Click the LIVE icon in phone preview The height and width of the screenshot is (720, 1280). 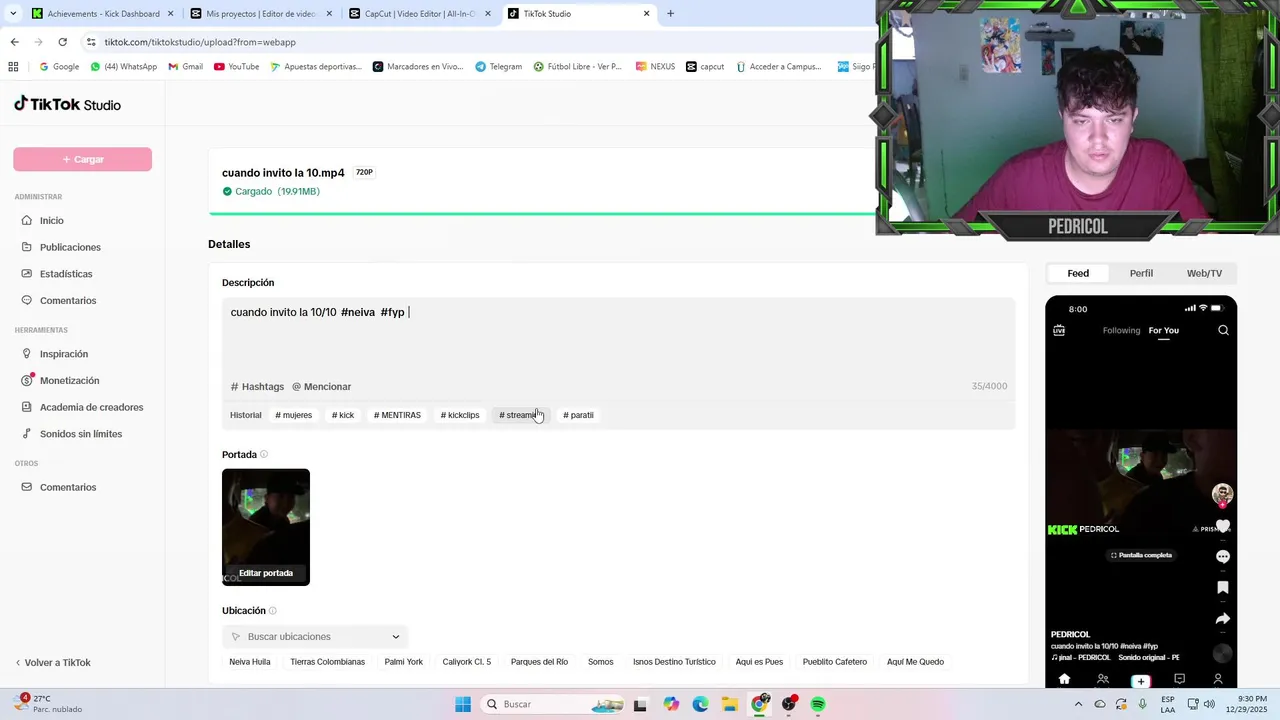(1059, 330)
